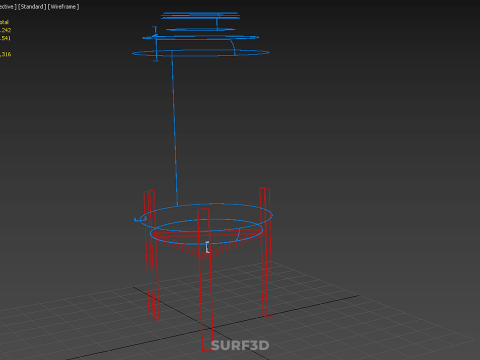Click the statistics value ending in 541
This screenshot has width=480, height=360.
point(5,38)
